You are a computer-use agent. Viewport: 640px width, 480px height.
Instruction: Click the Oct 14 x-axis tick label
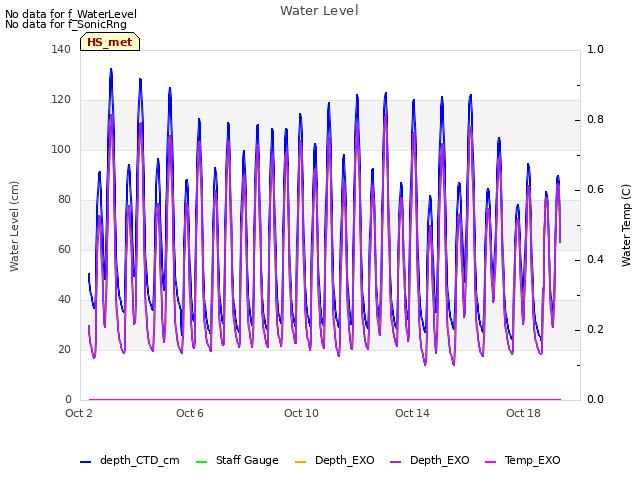[x=412, y=413]
